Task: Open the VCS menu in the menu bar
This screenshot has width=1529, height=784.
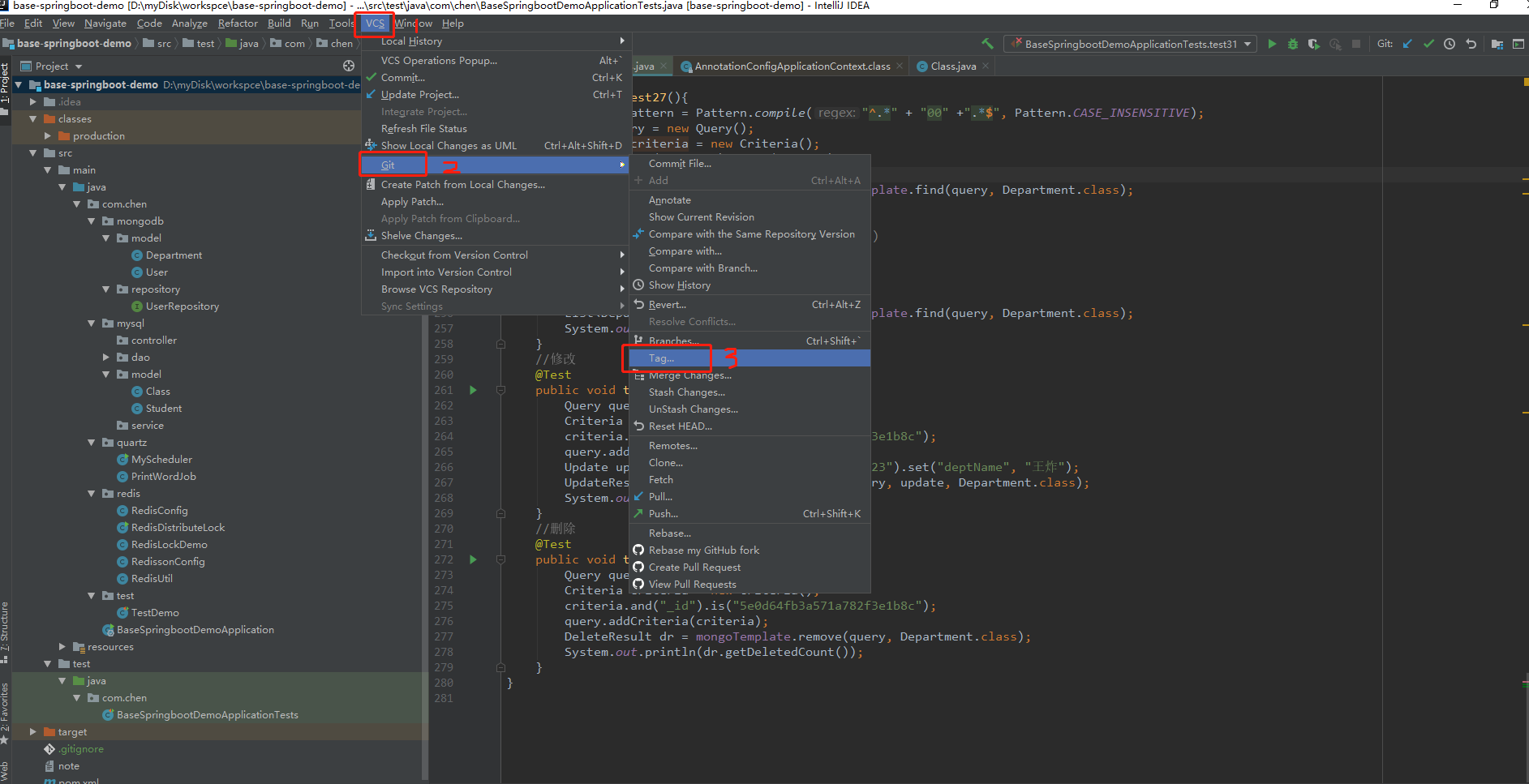Action: tap(375, 24)
